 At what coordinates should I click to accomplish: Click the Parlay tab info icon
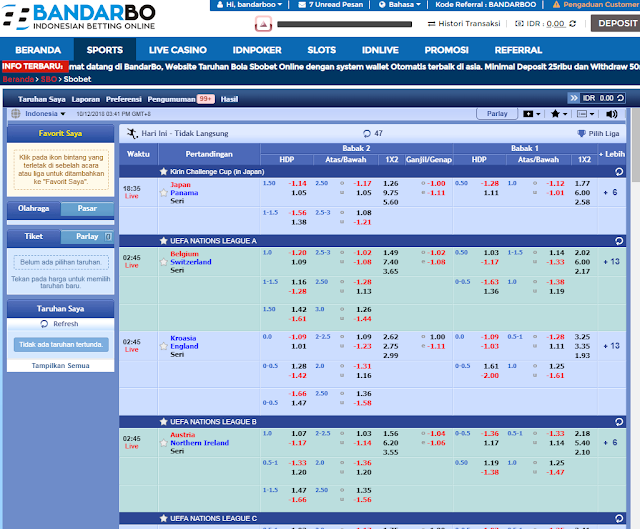coord(108,236)
